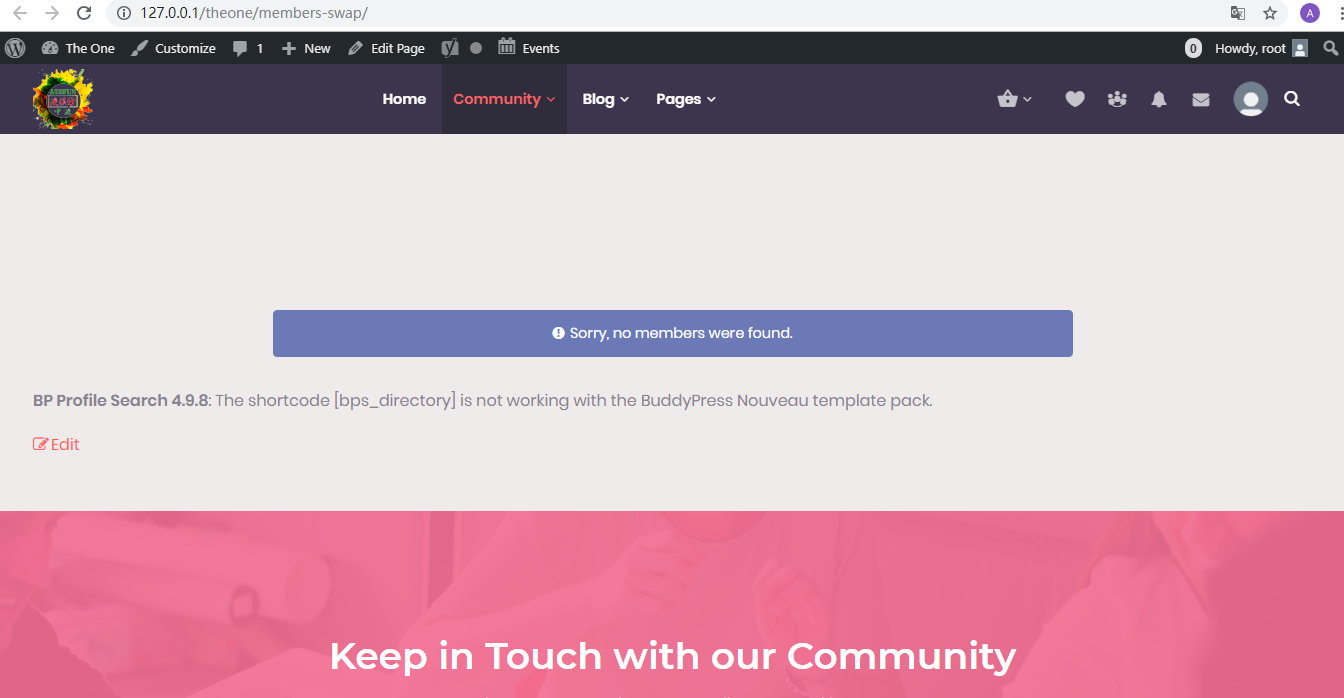
Task: Open The One dashboard menu
Action: [x=78, y=48]
